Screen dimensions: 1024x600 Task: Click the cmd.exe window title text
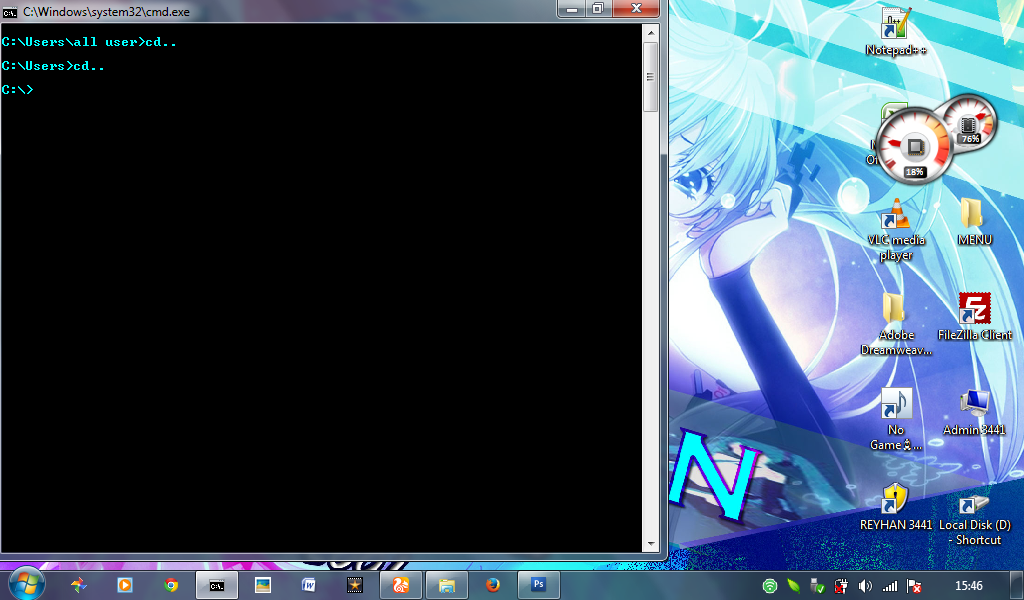(x=106, y=12)
